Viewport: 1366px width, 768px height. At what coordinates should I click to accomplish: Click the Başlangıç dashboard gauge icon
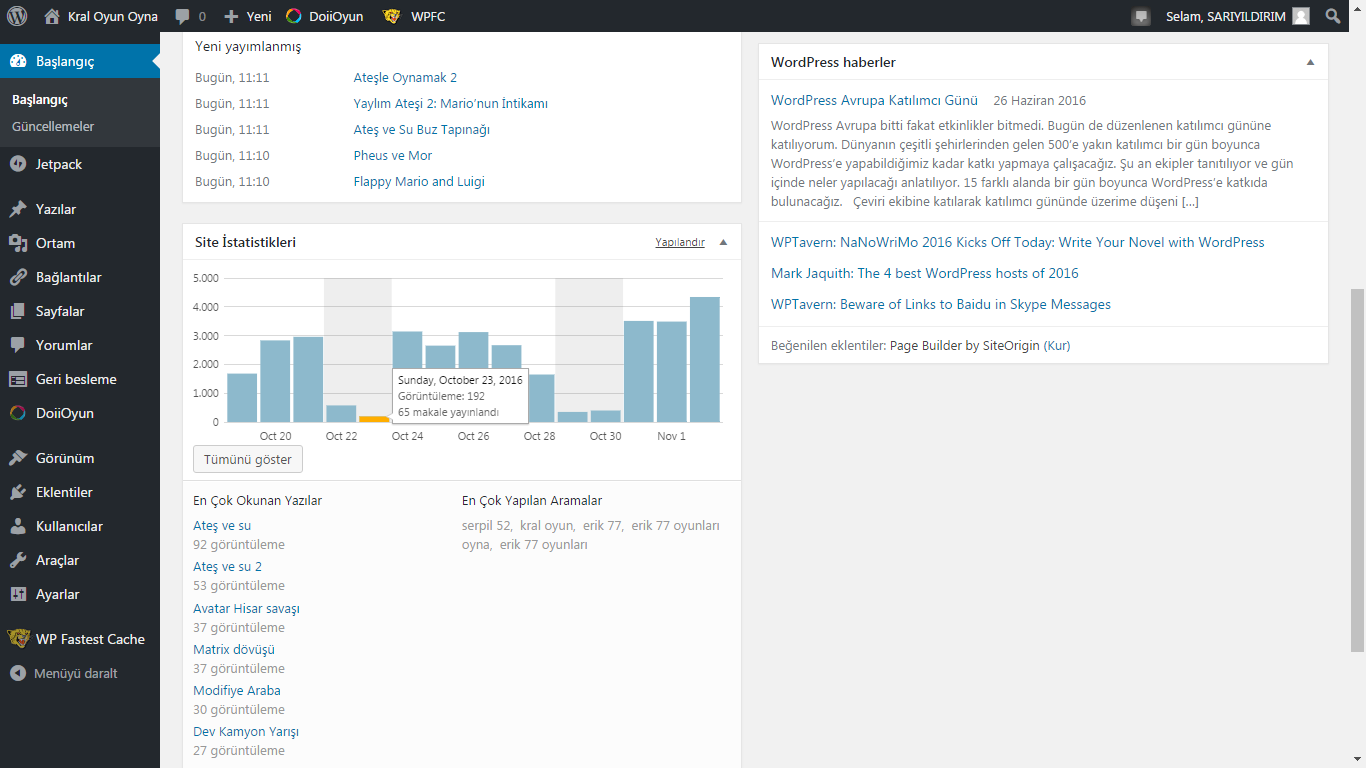(x=18, y=61)
